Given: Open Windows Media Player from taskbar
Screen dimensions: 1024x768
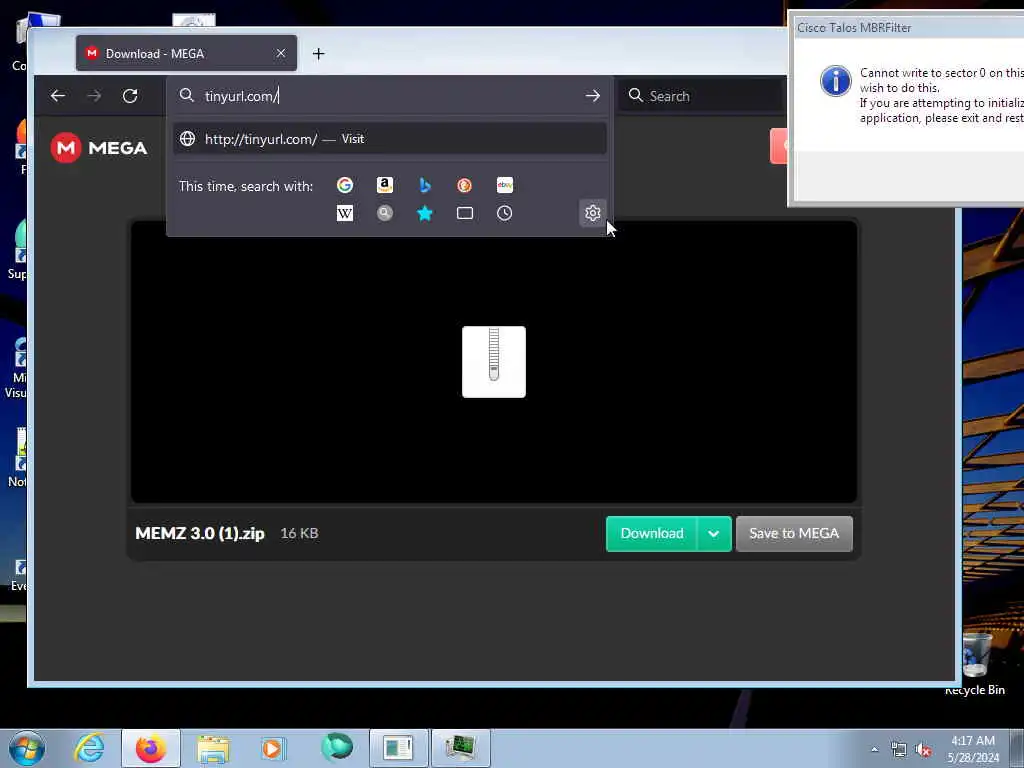Looking at the screenshot, I should pos(274,748).
